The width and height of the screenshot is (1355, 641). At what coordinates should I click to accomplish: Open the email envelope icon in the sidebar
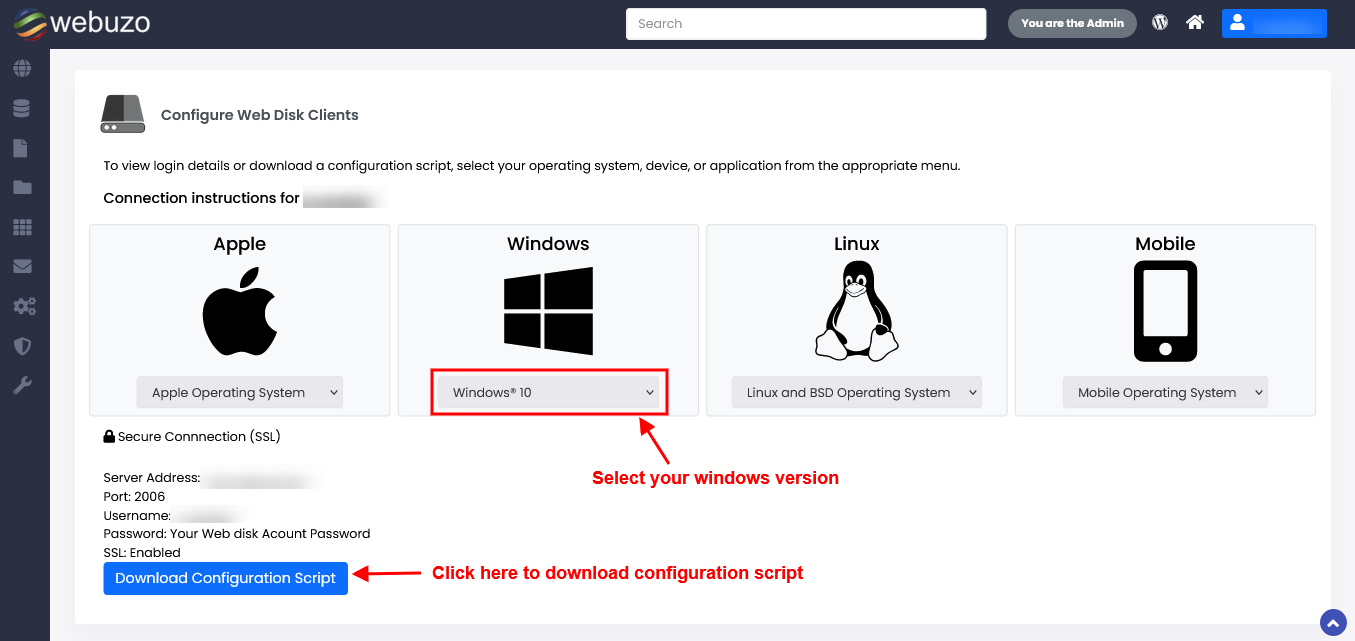(24, 266)
